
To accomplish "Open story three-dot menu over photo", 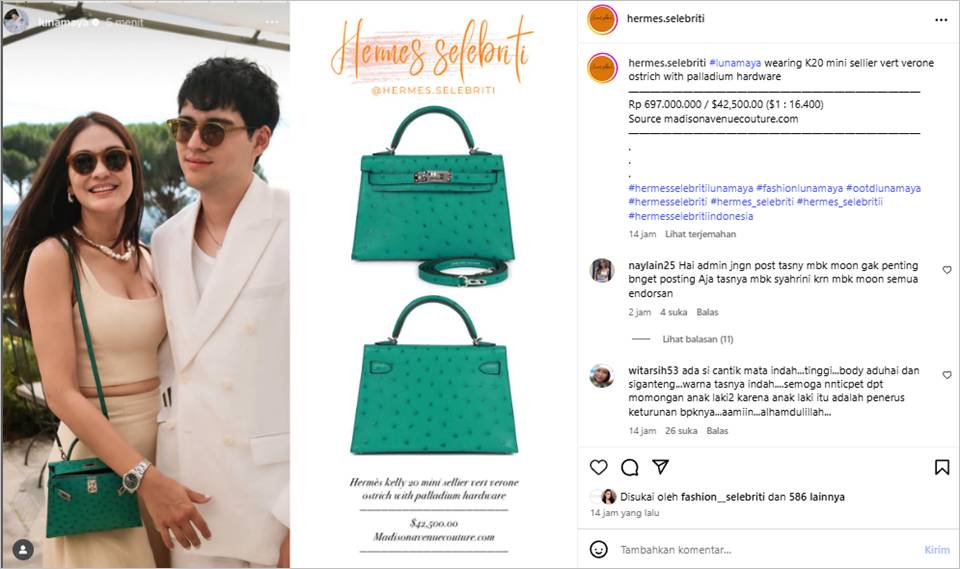I will click(272, 22).
